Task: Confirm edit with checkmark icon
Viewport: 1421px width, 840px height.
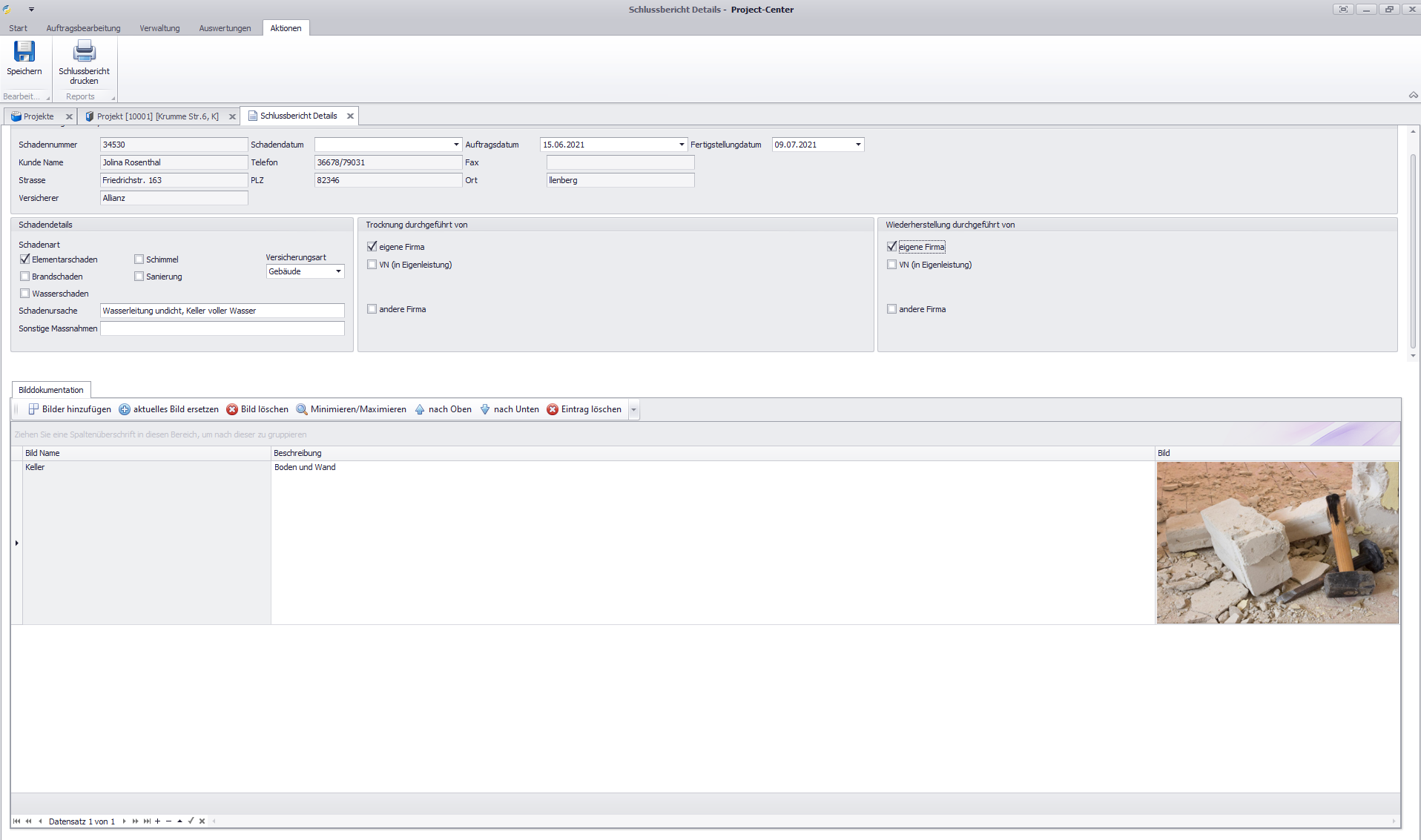Action: 191,821
